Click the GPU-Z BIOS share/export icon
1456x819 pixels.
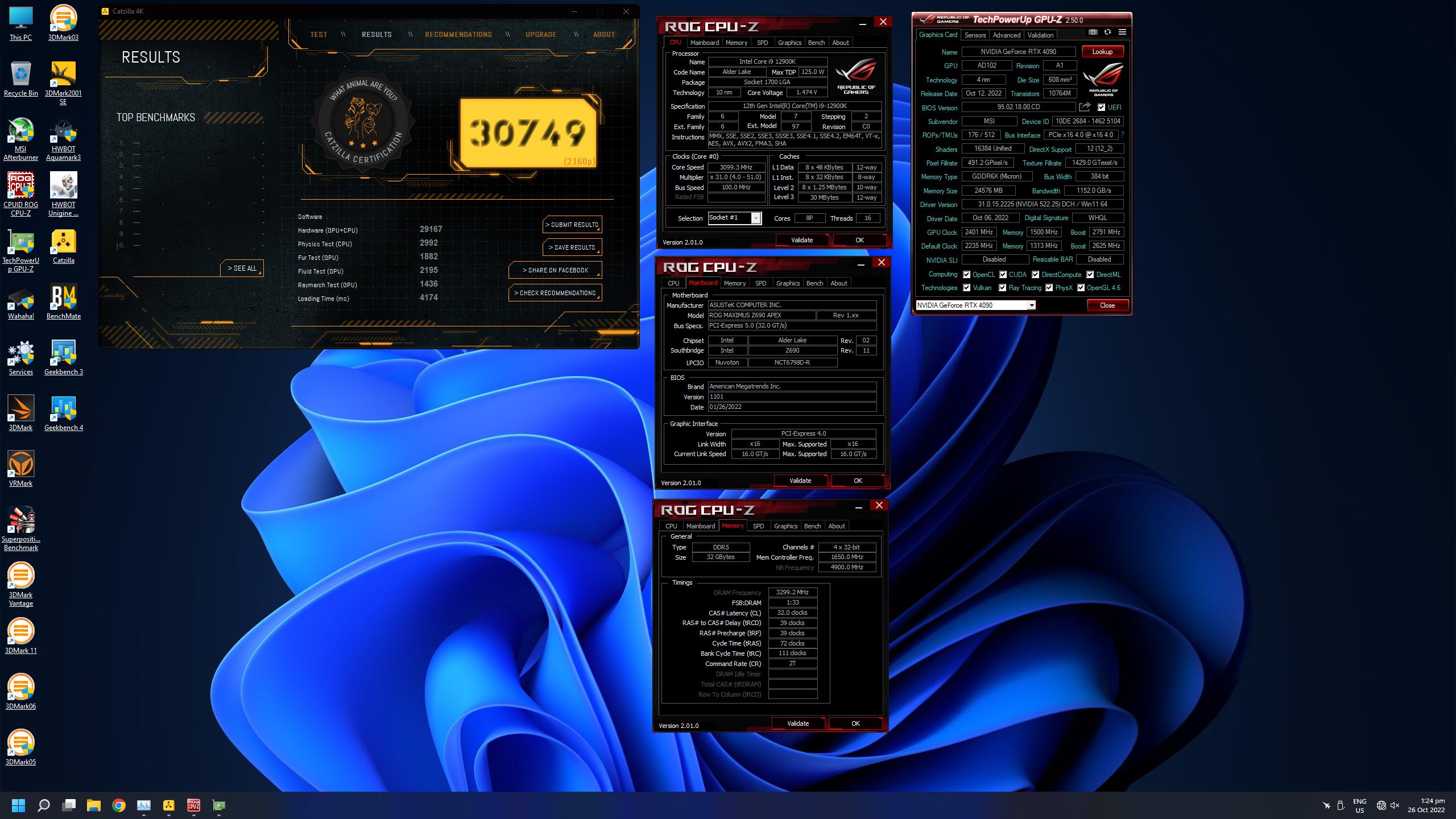point(1085,107)
